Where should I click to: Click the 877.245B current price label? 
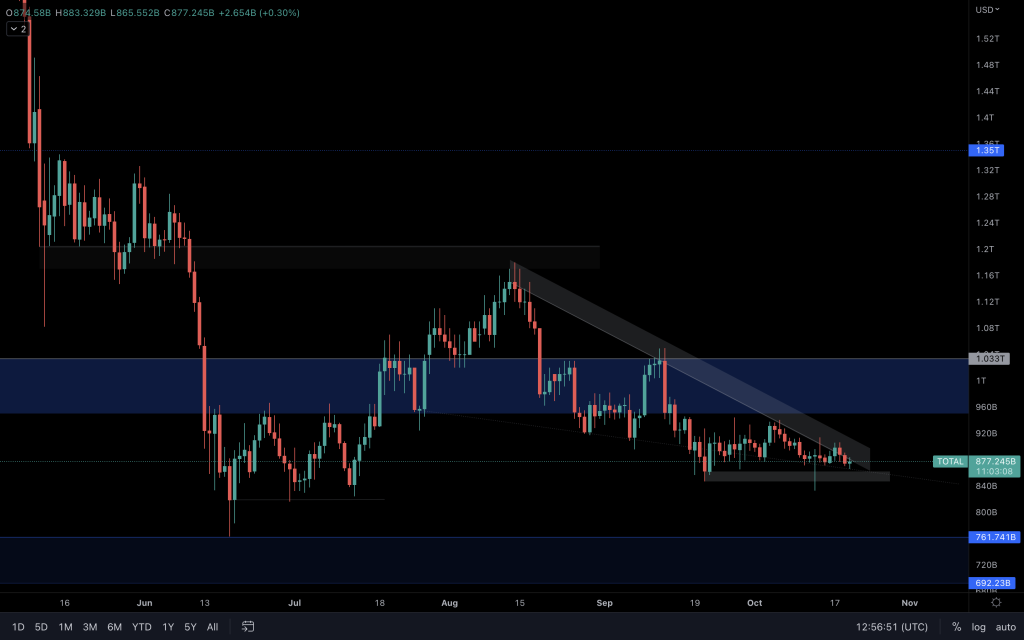tap(994, 461)
